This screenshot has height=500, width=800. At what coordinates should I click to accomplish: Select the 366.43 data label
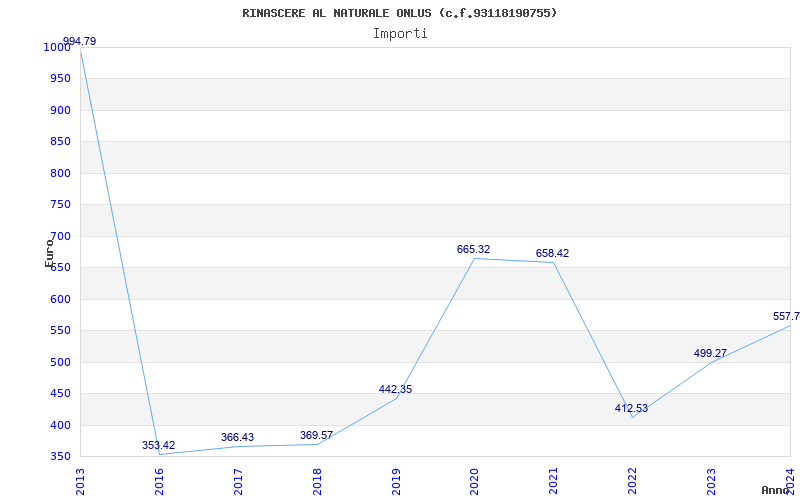(237, 437)
